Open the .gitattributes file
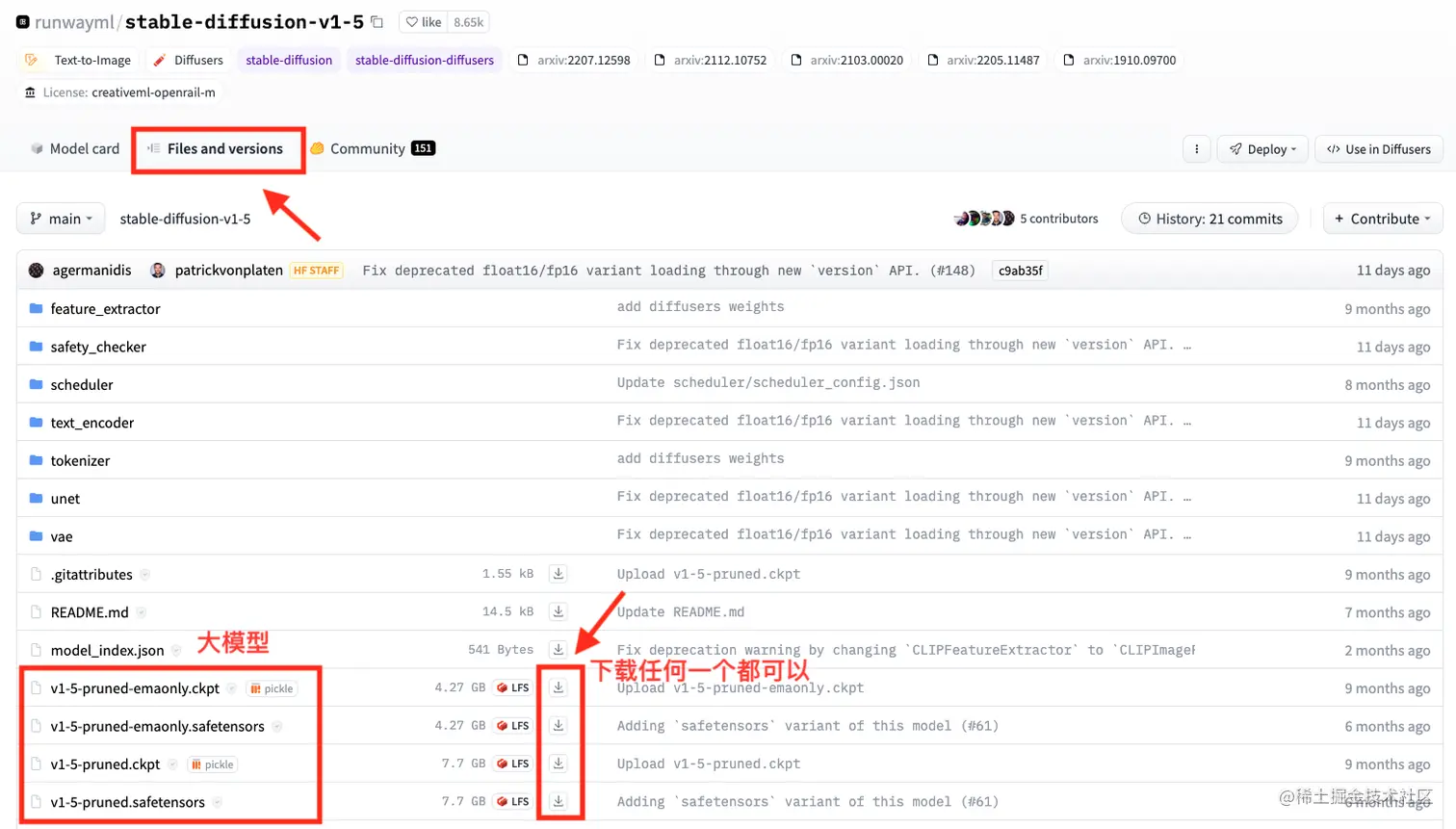This screenshot has height=829, width=1456. pos(91,575)
